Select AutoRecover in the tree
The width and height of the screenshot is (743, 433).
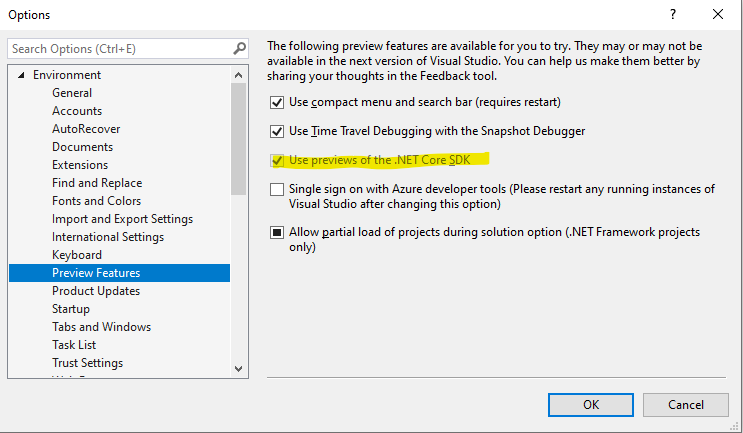pyautogui.click(x=86, y=129)
